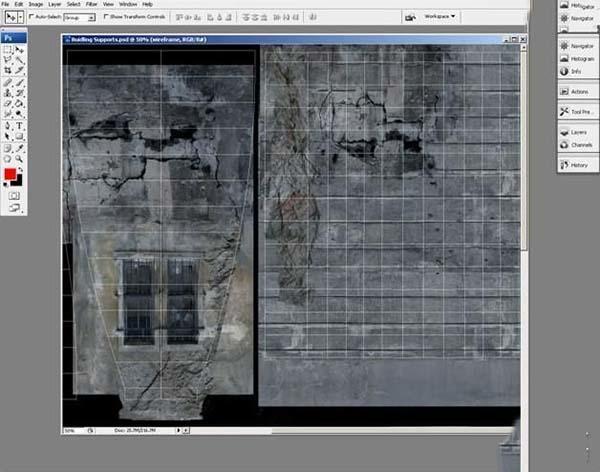This screenshot has height=472, width=600.
Task: Click the zoom percentage field in status bar
Action: [x=71, y=431]
